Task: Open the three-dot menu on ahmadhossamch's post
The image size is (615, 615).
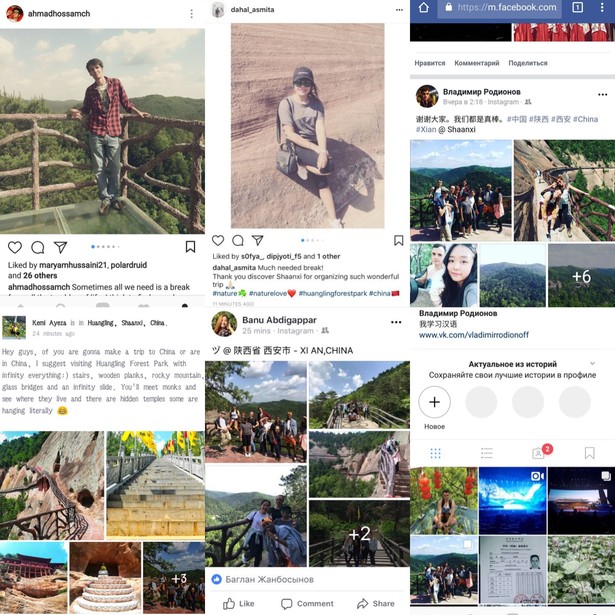Action: tap(191, 14)
